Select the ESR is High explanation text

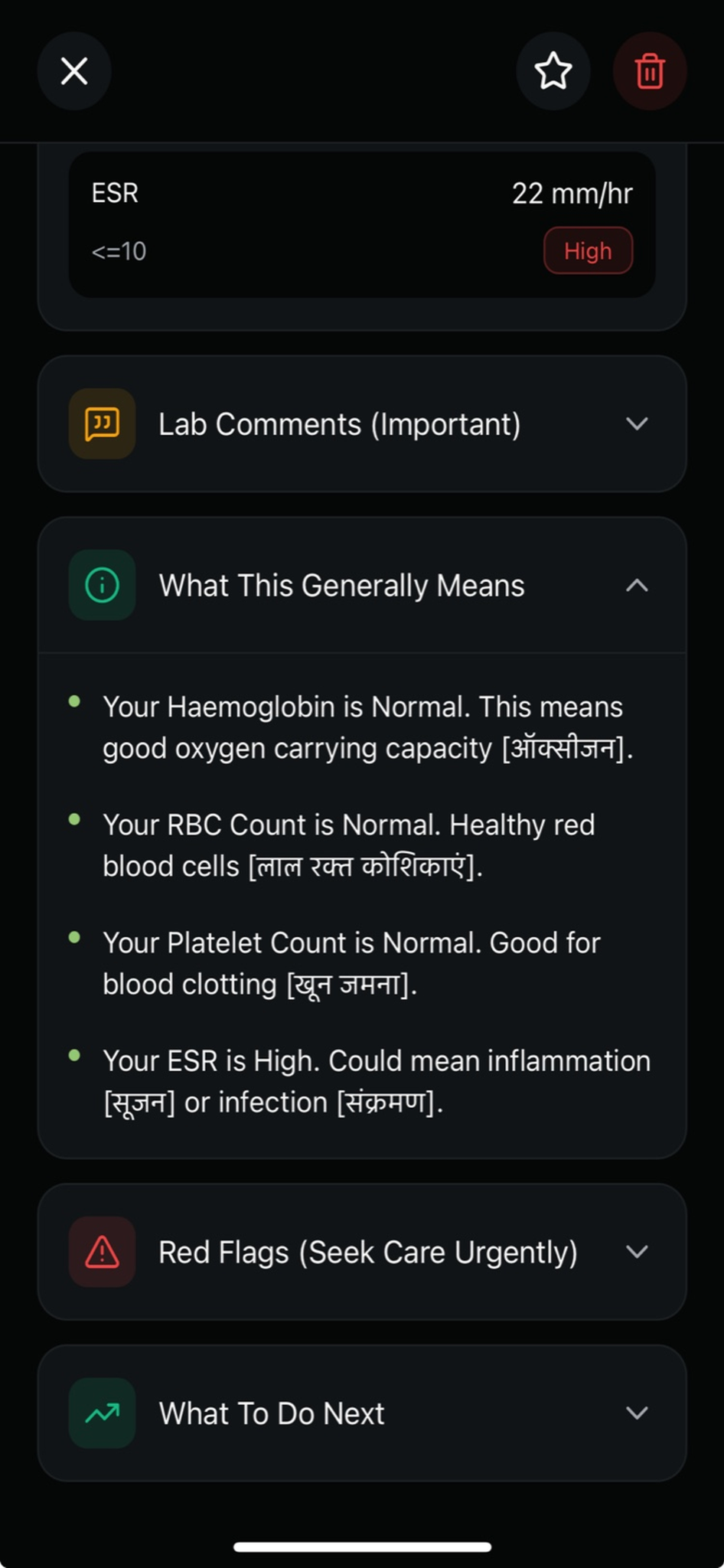[375, 1081]
